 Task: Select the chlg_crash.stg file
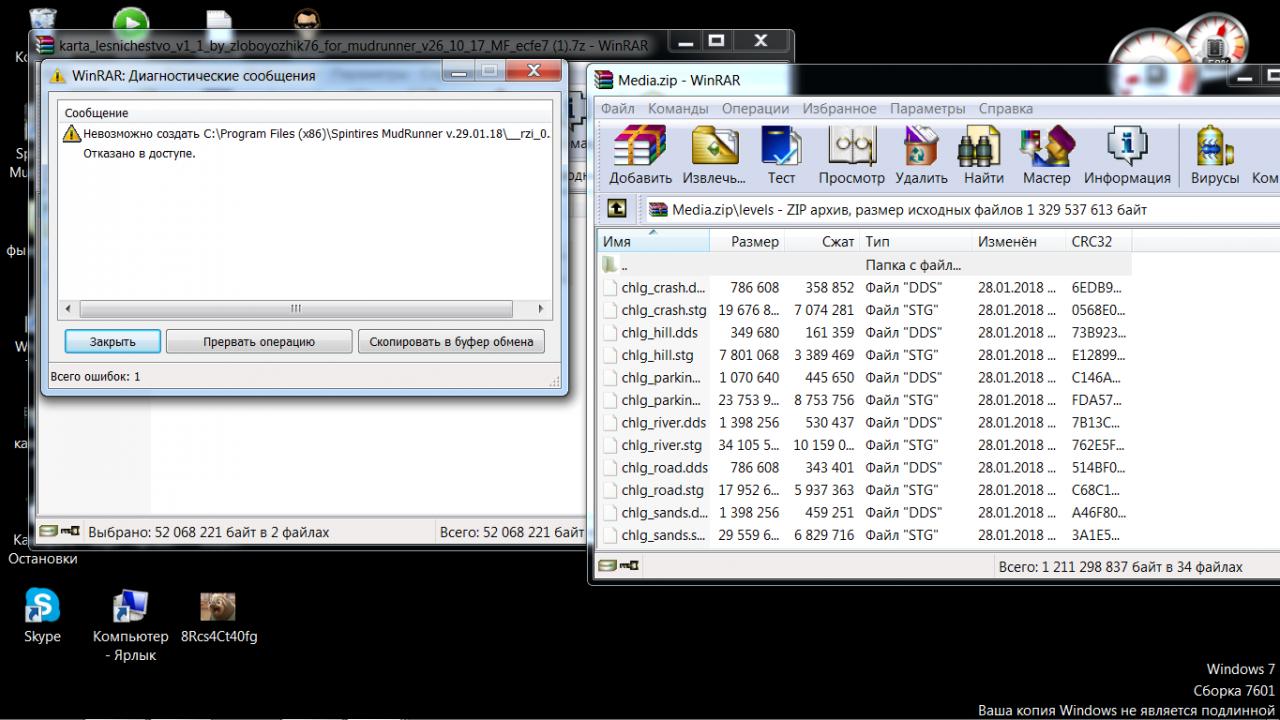tap(865, 310)
